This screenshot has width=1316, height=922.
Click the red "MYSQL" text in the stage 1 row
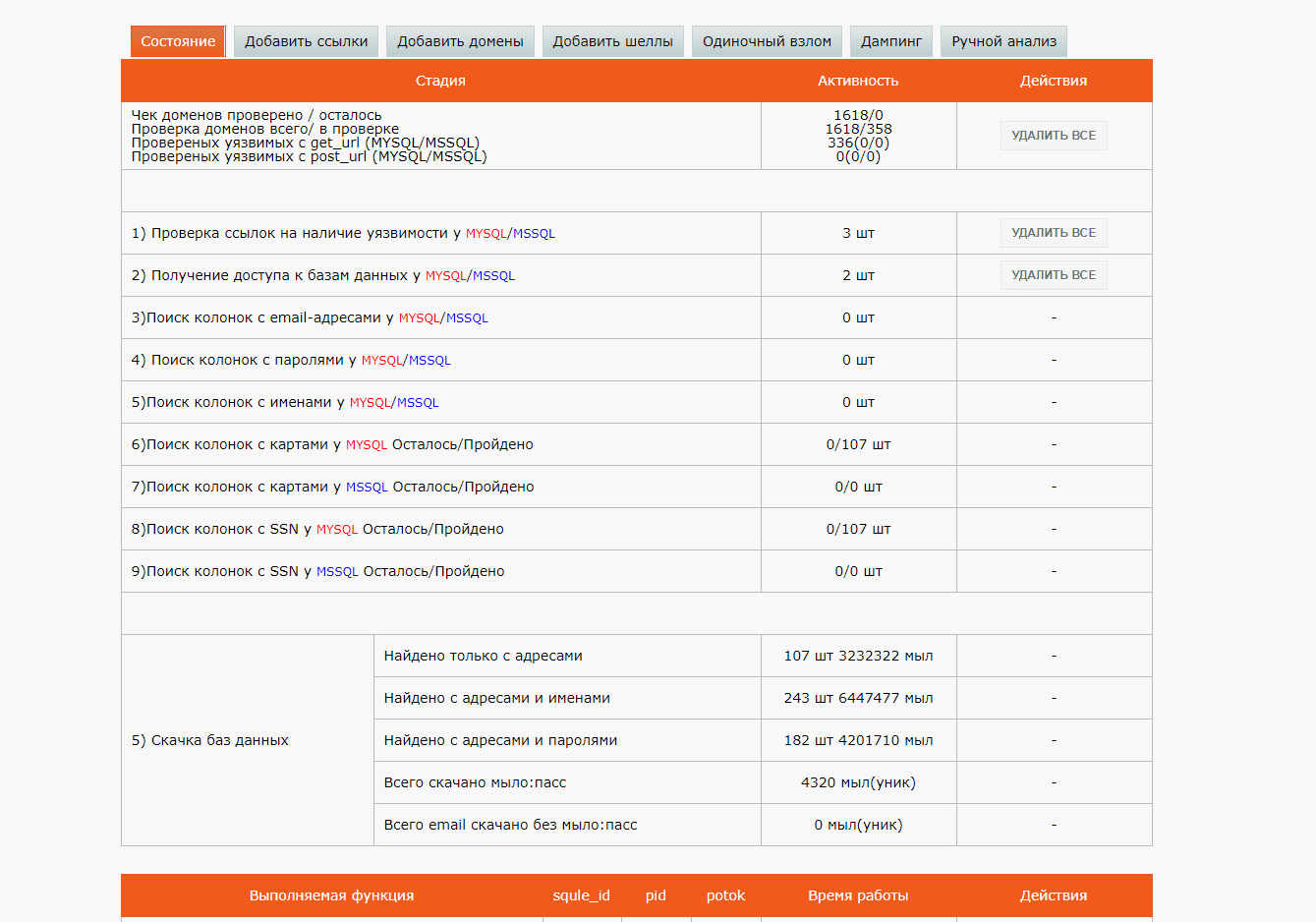click(486, 234)
